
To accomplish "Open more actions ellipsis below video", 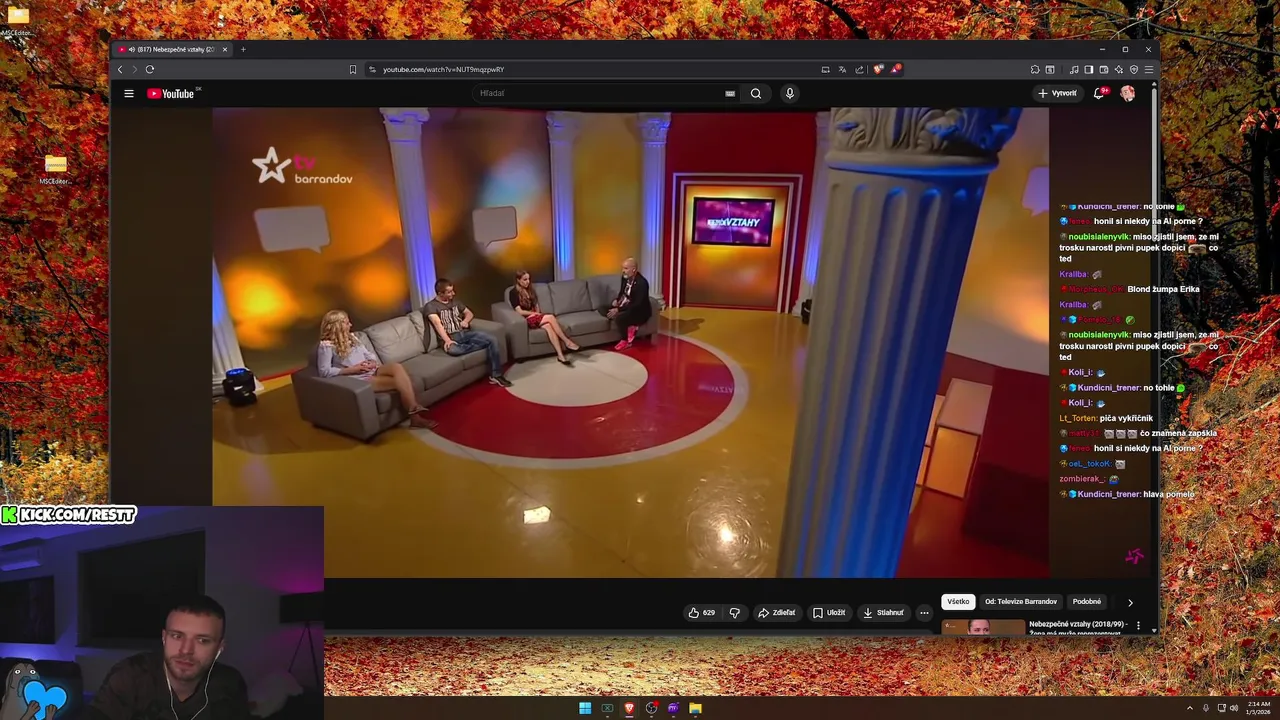I will 924,613.
